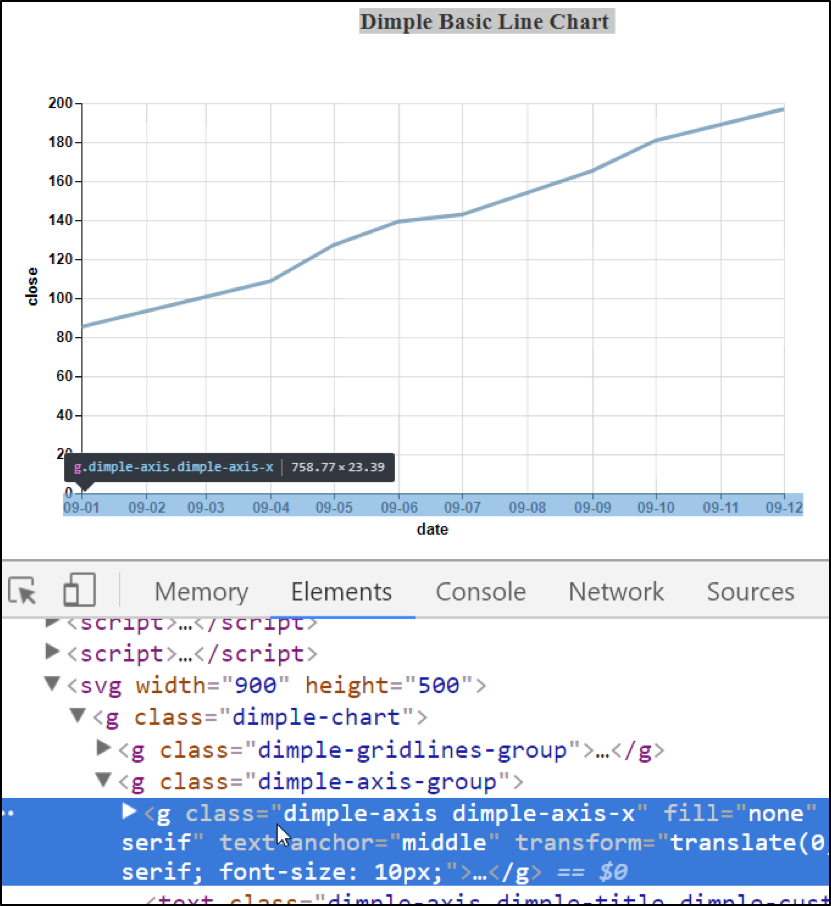Click the three-dot menu beside selected row
This screenshot has height=906, width=831.
tap(8, 813)
